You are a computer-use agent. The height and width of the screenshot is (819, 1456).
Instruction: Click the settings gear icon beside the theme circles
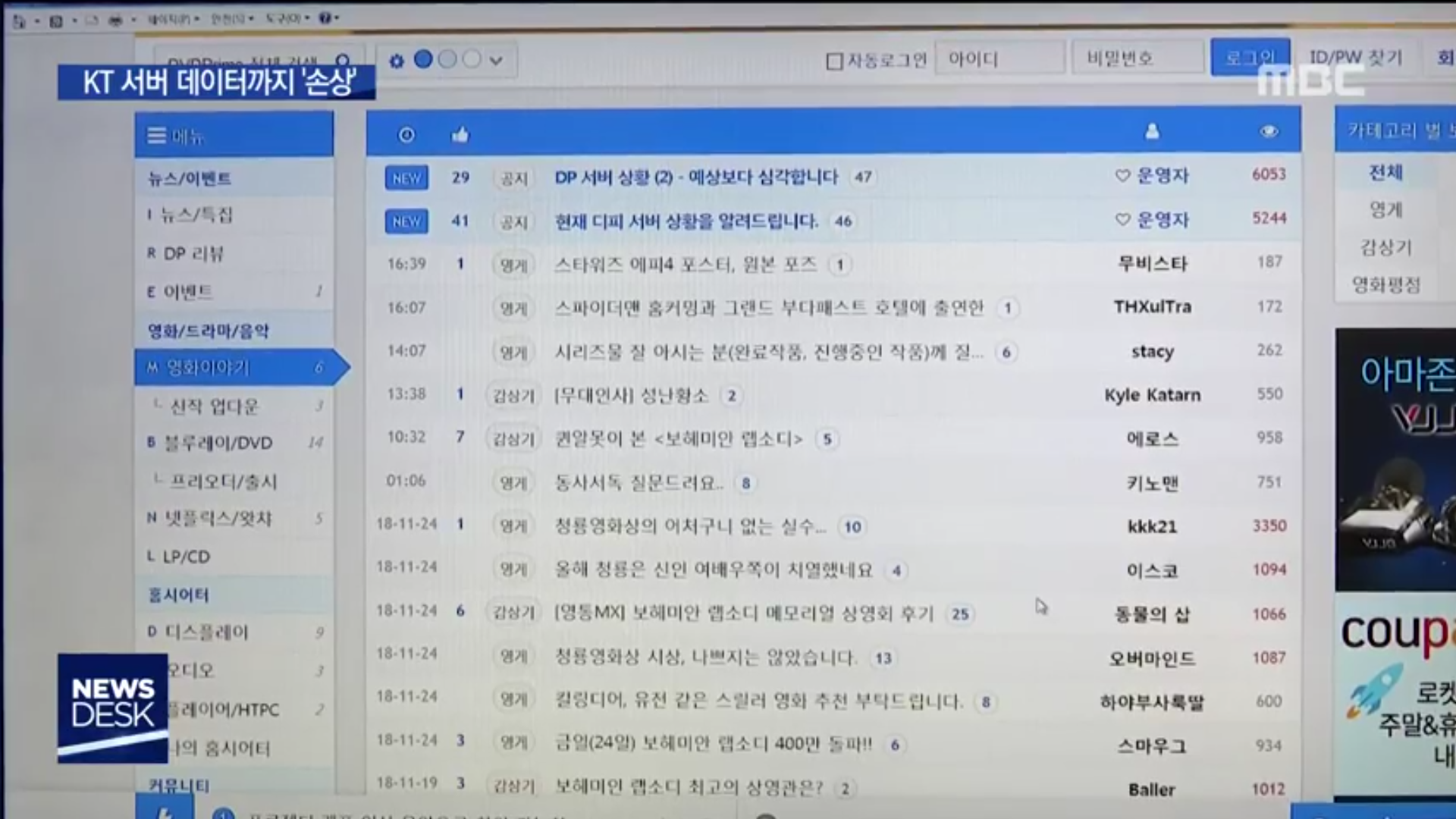(396, 61)
